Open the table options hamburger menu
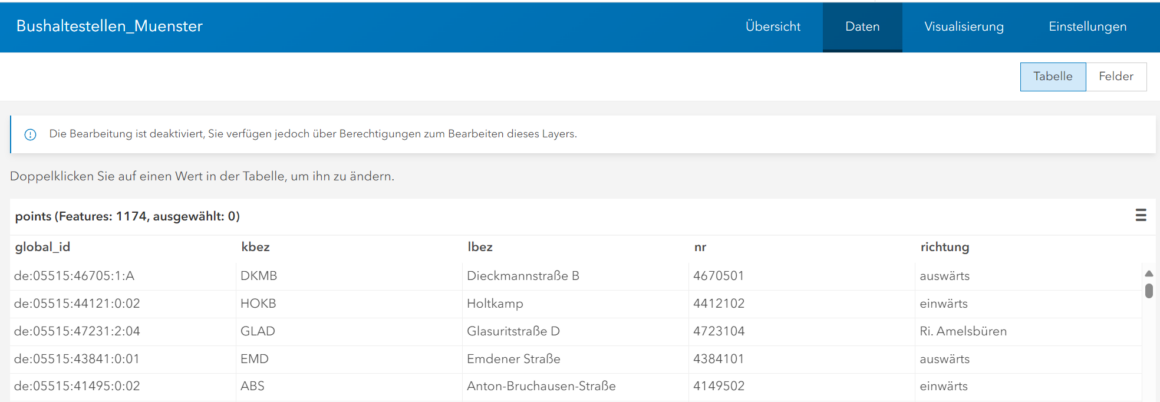The height and width of the screenshot is (402, 1160). click(x=1140, y=215)
